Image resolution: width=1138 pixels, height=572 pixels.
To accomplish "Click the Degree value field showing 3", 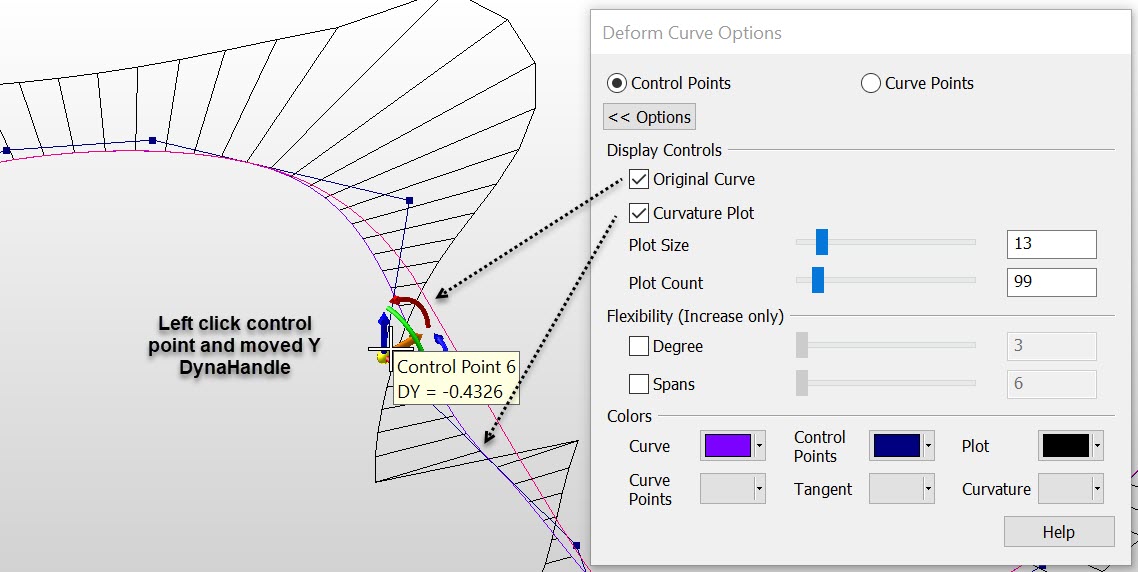I will (x=1052, y=346).
